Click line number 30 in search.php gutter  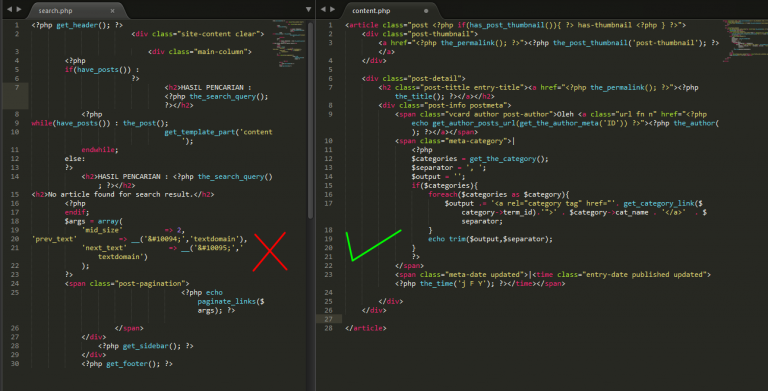pos(15,364)
